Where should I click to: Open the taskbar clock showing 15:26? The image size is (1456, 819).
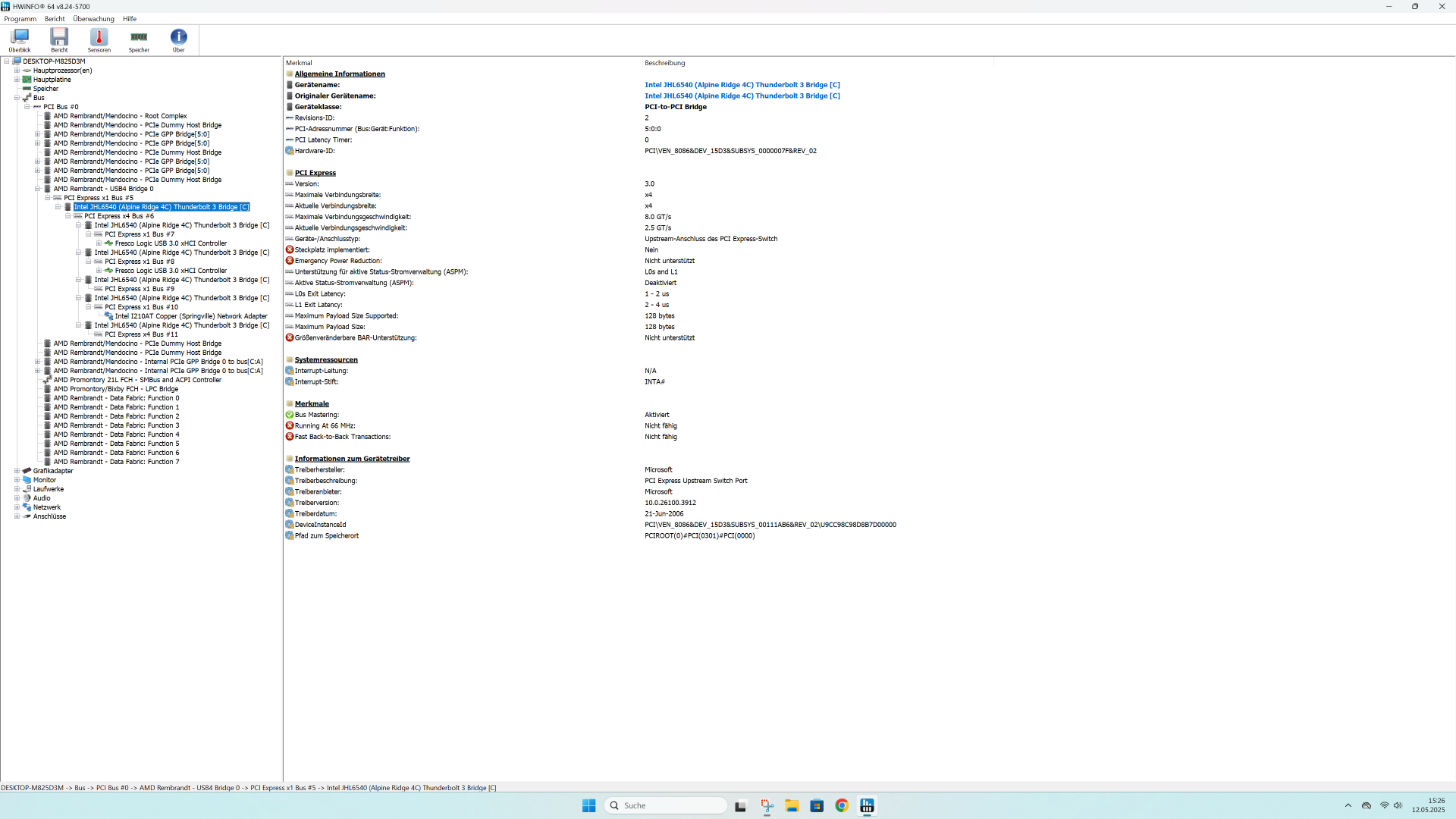tap(1429, 805)
